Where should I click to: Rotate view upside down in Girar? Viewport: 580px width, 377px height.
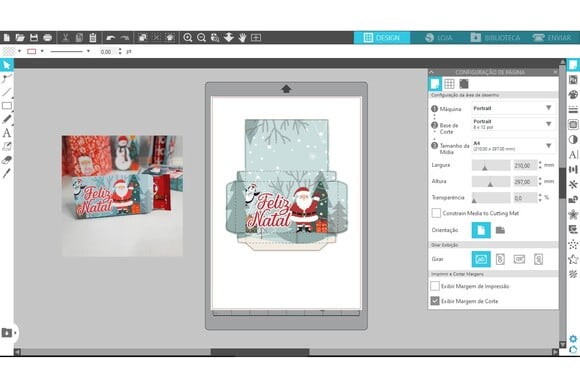[519, 259]
